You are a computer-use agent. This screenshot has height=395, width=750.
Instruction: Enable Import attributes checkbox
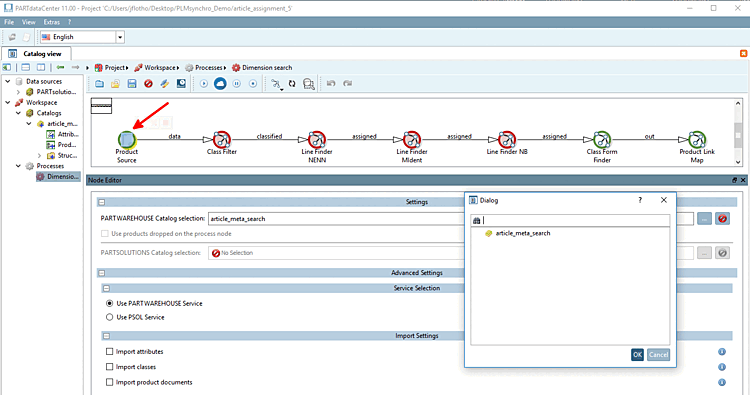tap(110, 351)
